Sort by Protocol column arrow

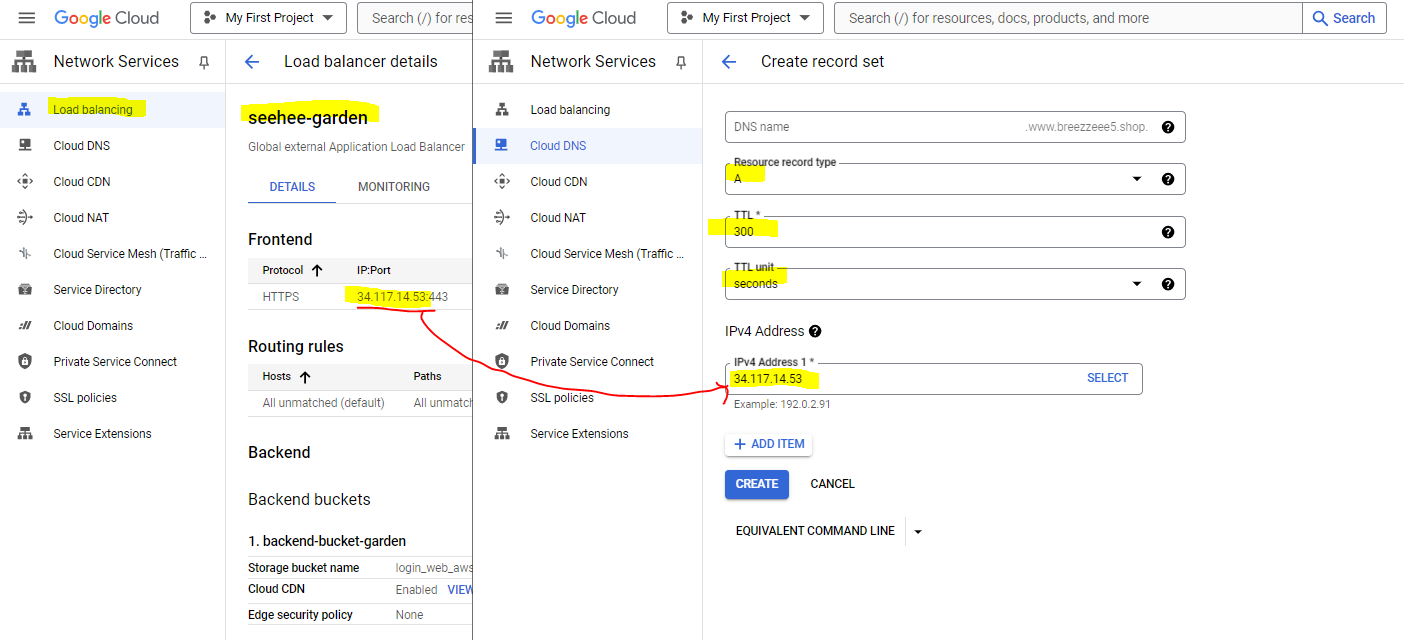tap(317, 270)
